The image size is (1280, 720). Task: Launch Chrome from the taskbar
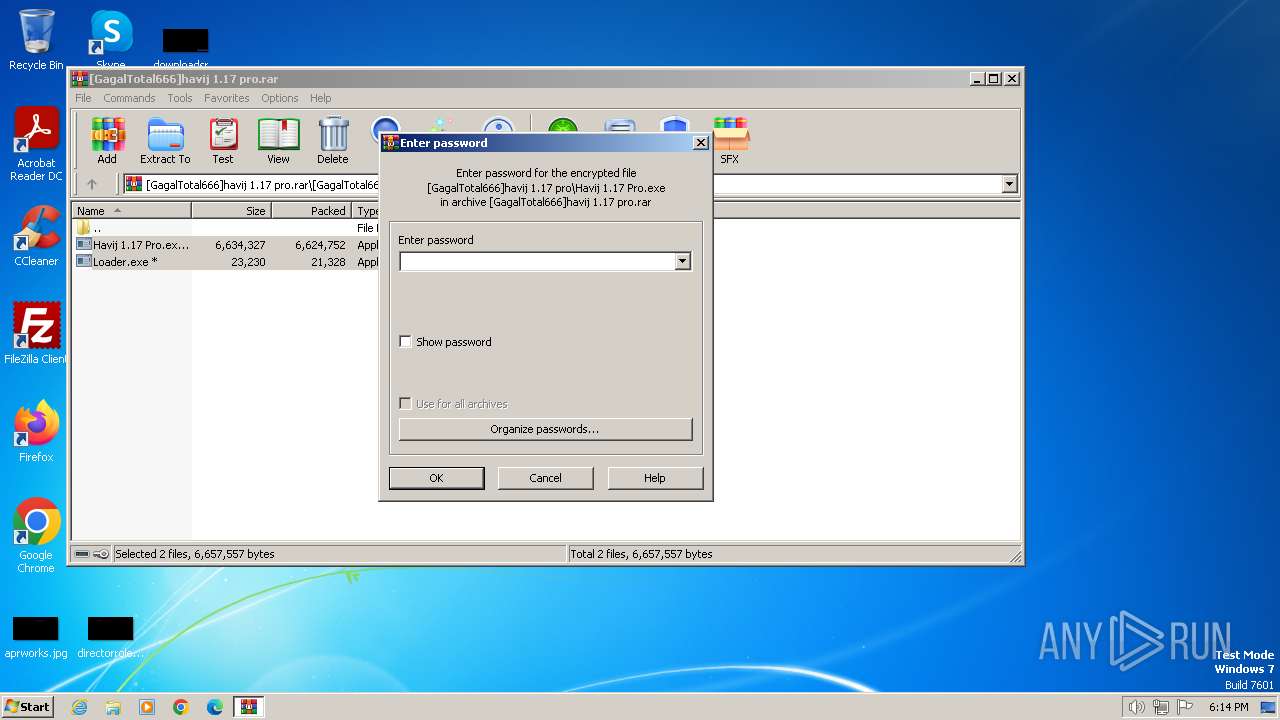click(181, 707)
